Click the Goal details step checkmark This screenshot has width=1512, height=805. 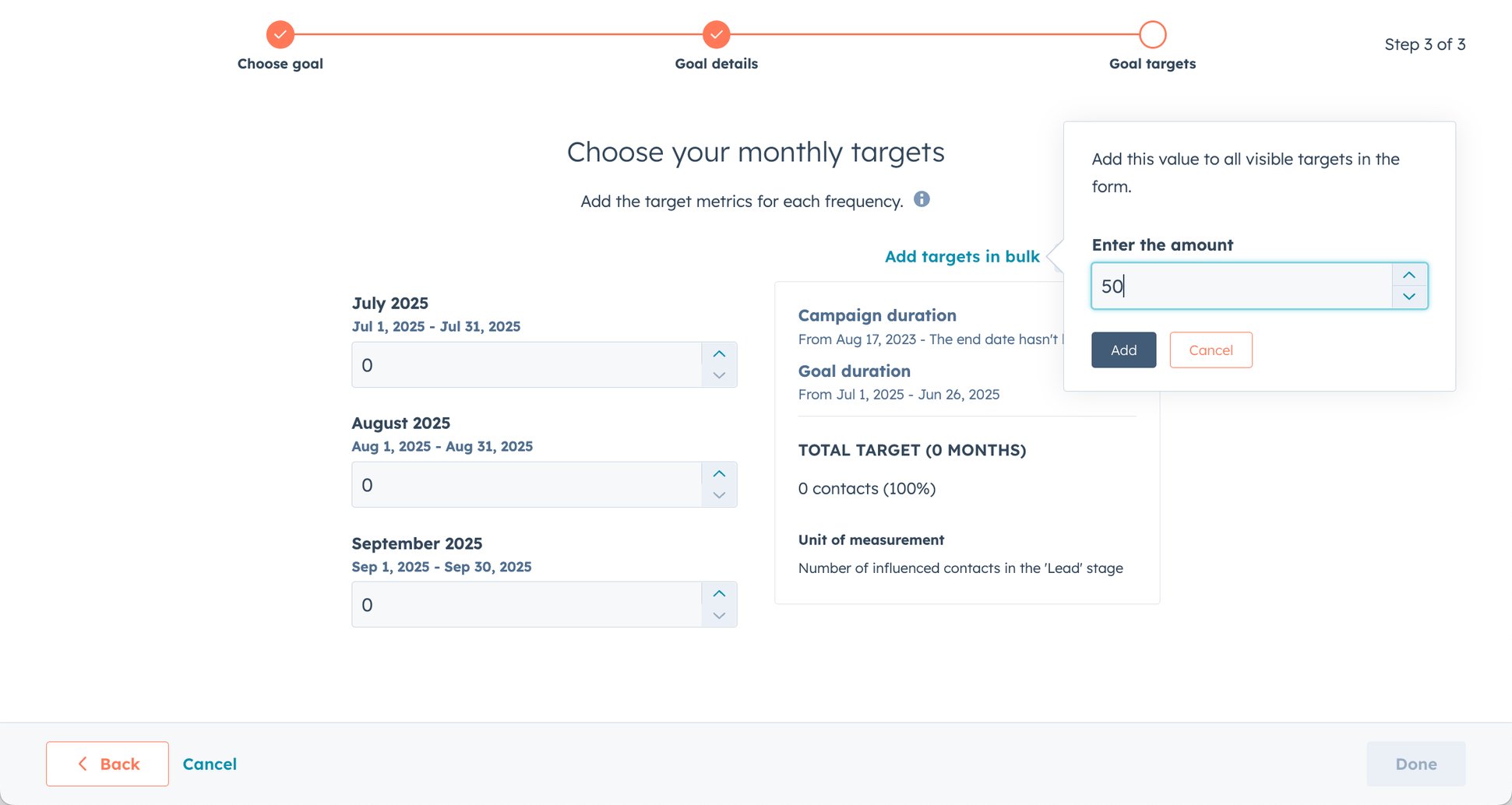716,34
